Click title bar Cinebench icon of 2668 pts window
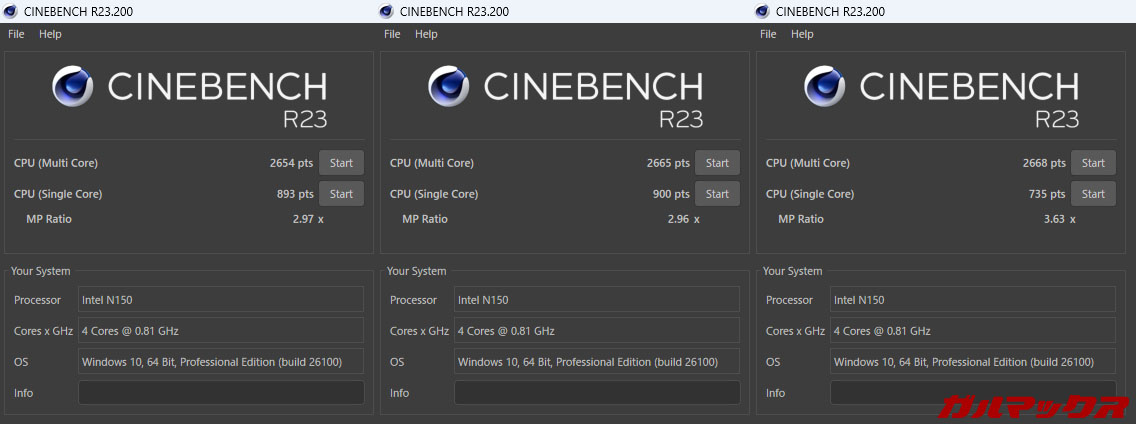 pyautogui.click(x=762, y=11)
